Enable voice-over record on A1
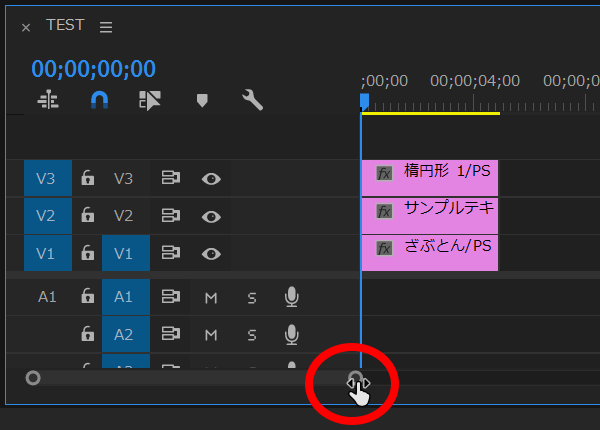Viewport: 600px width, 430px height. (292, 297)
